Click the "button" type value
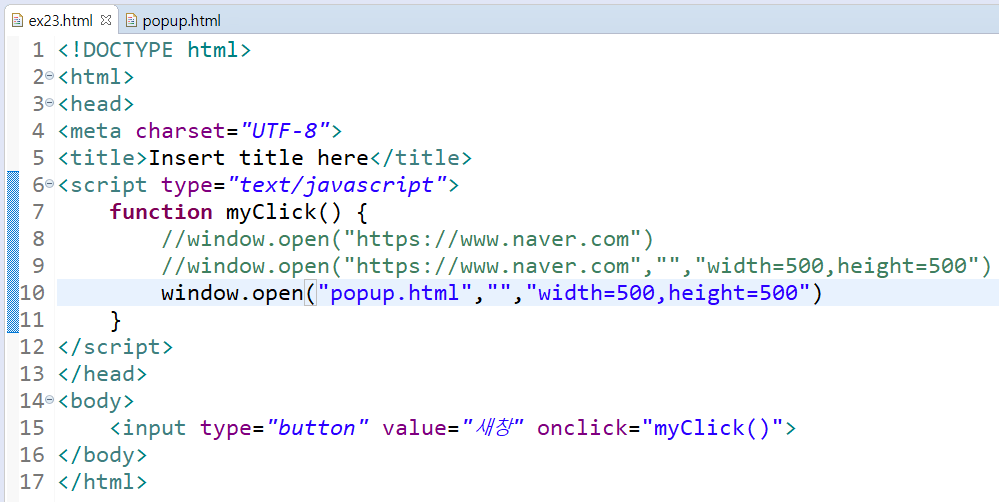The height and width of the screenshot is (502, 999). click(x=317, y=427)
